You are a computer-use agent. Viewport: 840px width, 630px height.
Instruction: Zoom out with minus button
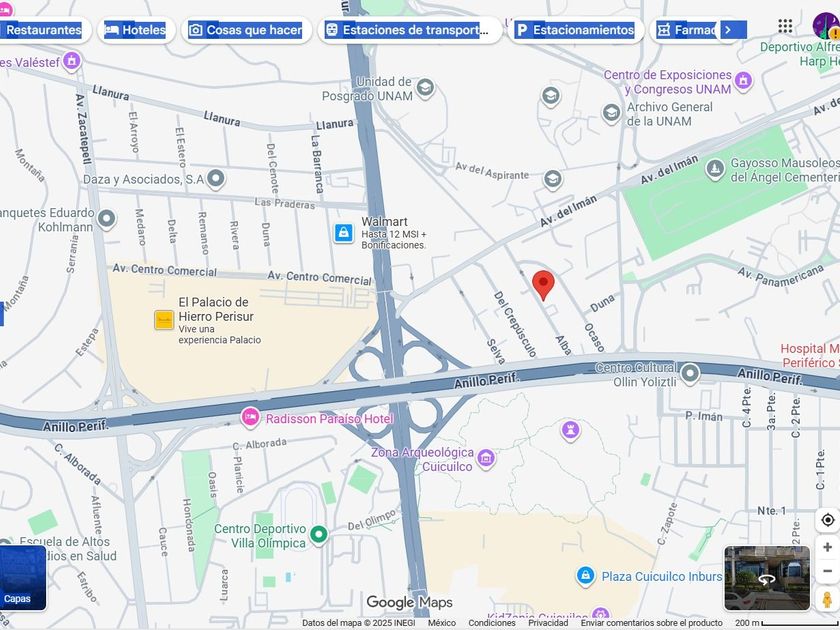828,571
